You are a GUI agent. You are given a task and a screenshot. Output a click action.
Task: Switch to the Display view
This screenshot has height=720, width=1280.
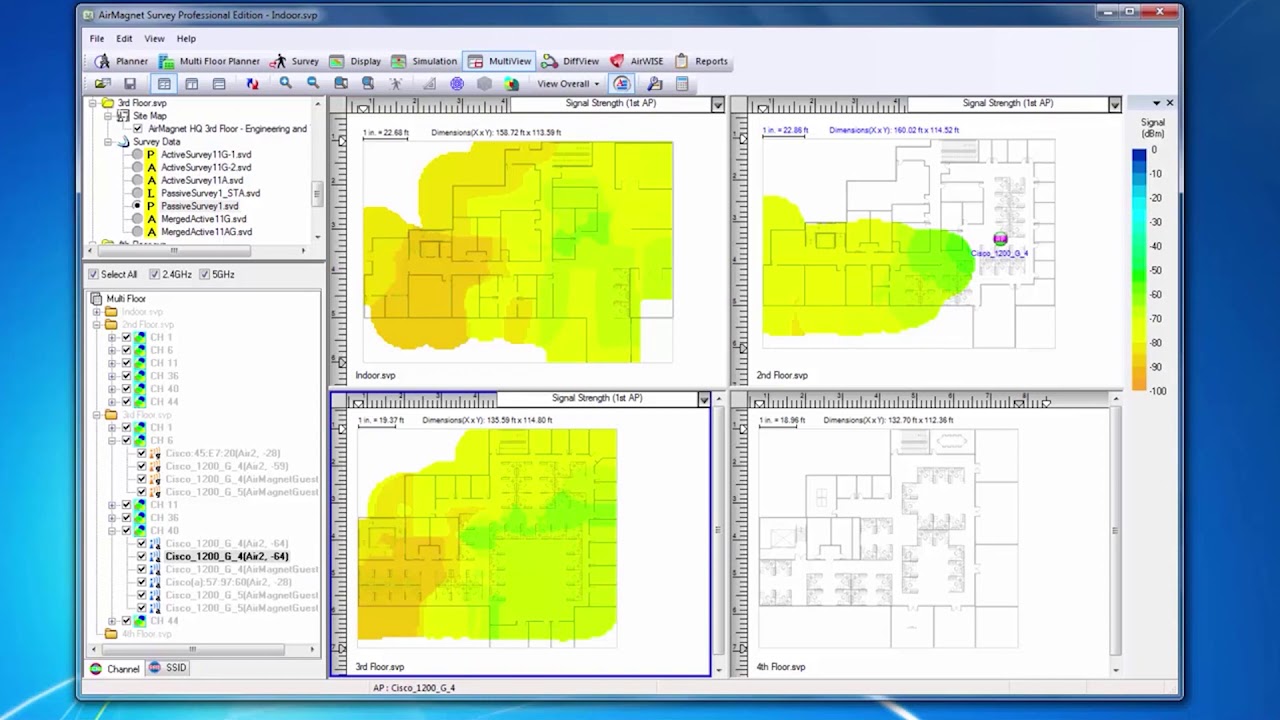click(x=355, y=61)
